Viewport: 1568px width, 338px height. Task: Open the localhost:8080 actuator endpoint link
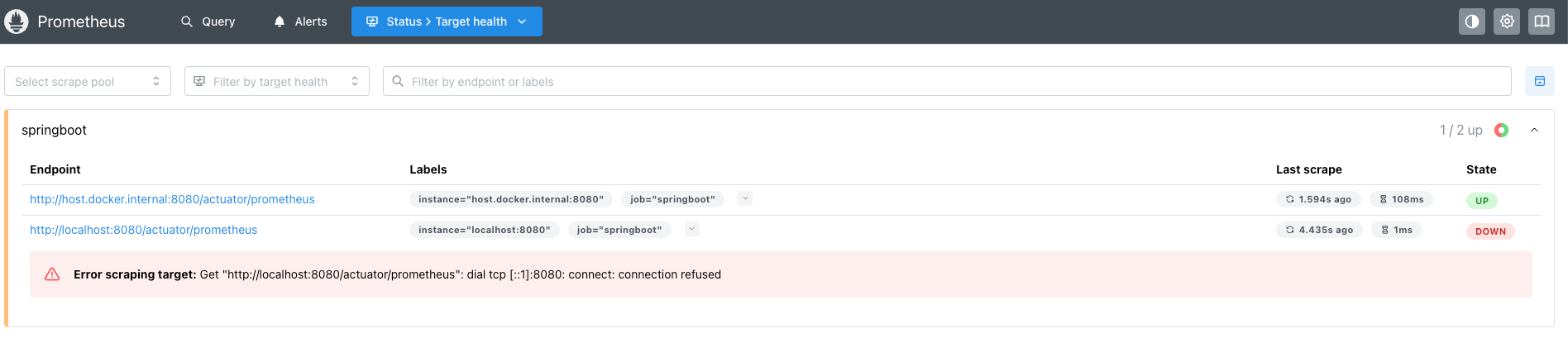pyautogui.click(x=143, y=230)
